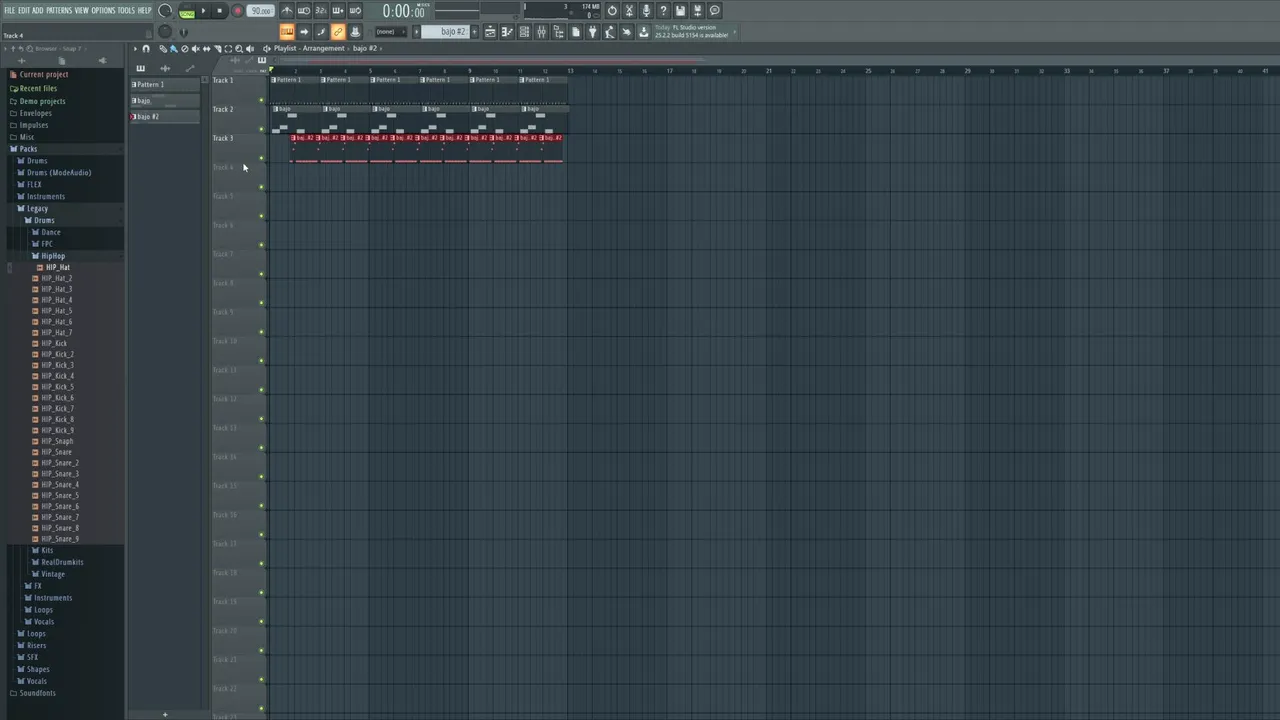
Task: Select the HIP_Kick_2 sample
Action: [57, 354]
